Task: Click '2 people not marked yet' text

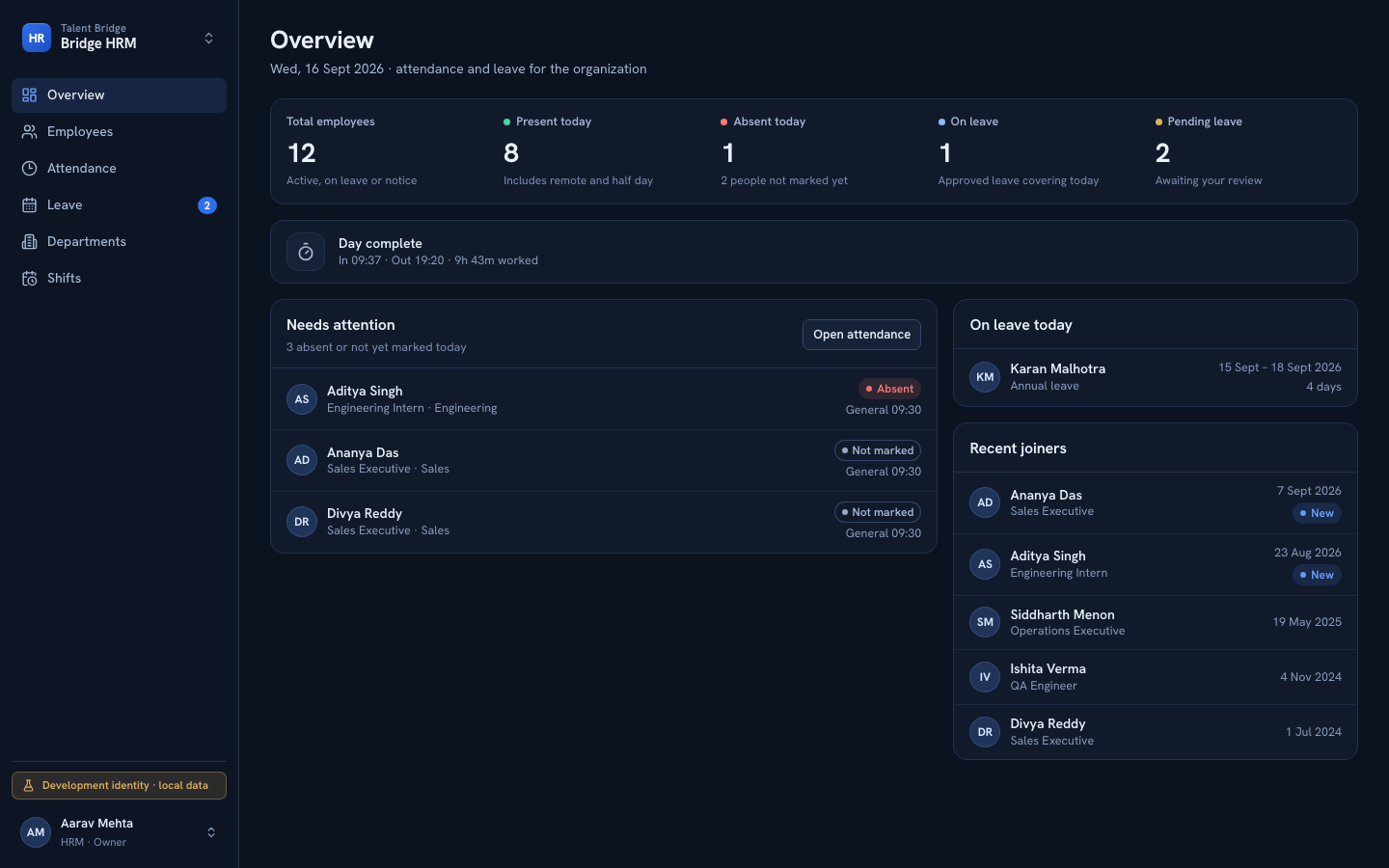Action: pos(784,180)
